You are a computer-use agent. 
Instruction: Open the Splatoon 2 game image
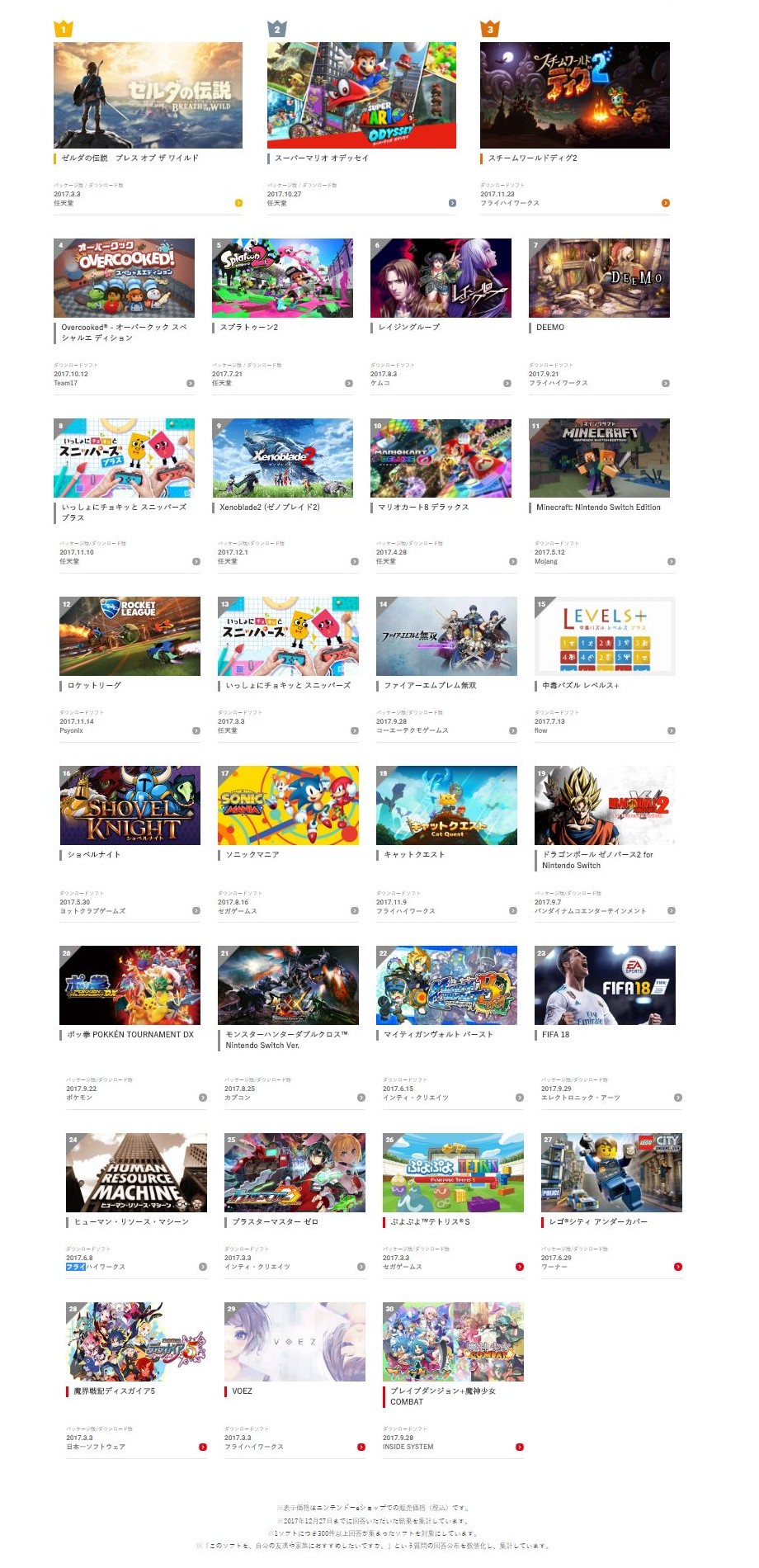(283, 278)
